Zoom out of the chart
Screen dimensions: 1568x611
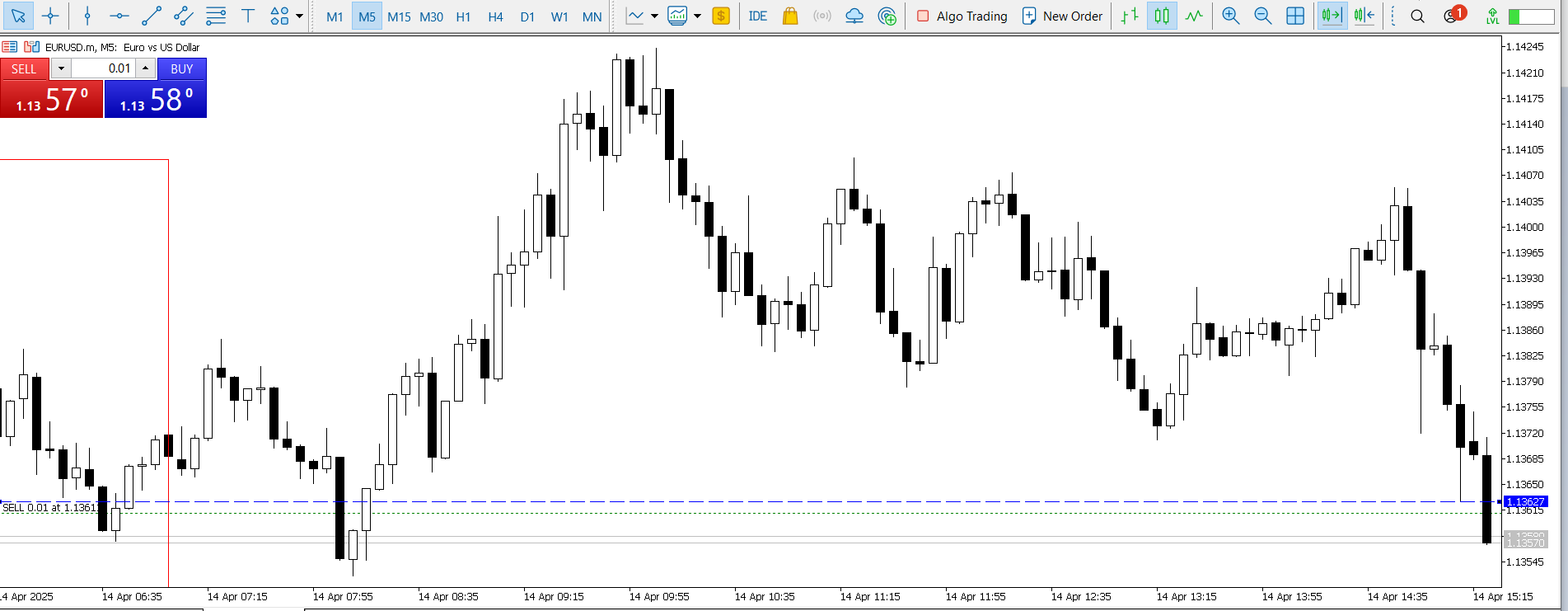tap(1262, 16)
